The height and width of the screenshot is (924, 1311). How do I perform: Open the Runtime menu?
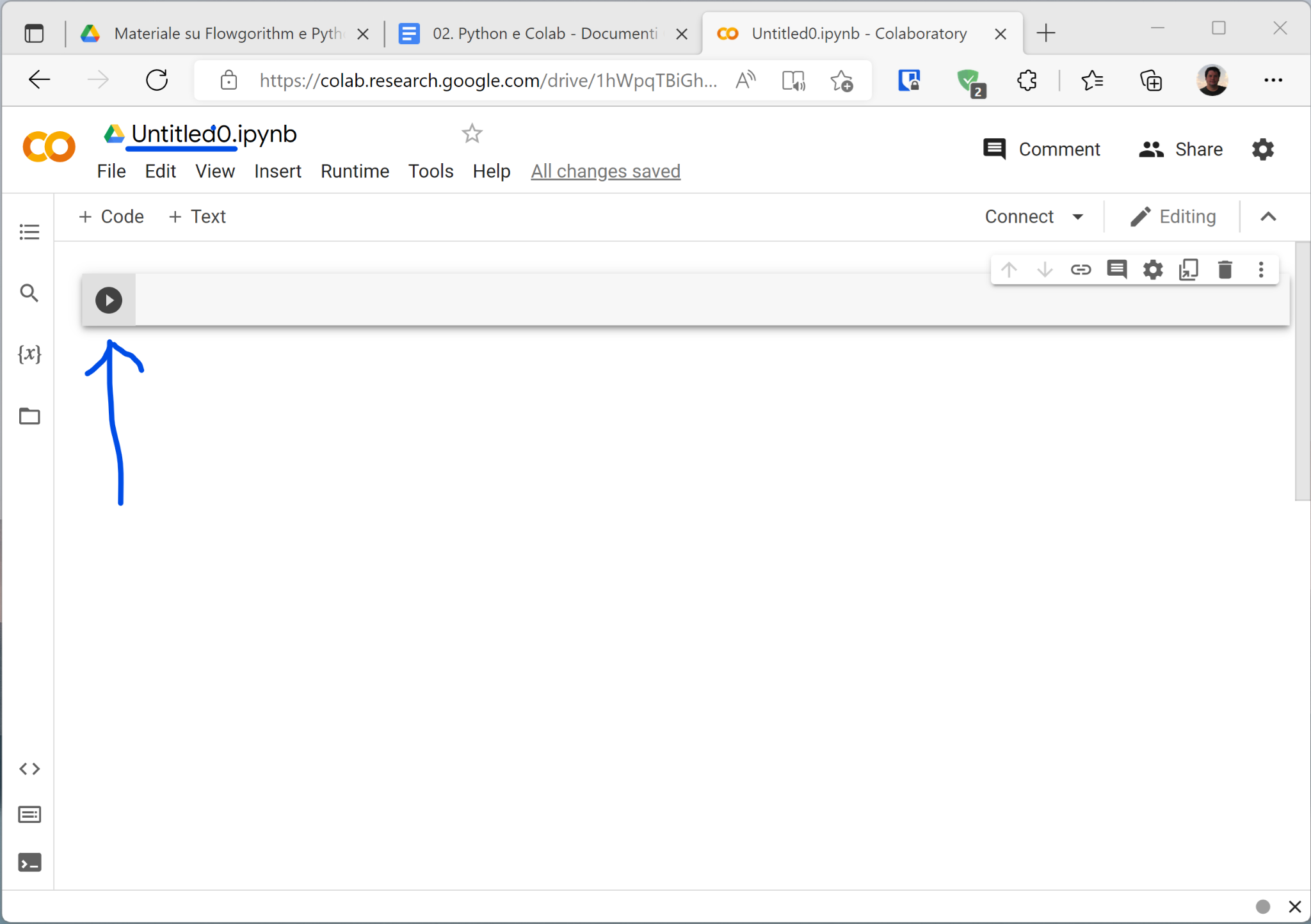coord(355,171)
